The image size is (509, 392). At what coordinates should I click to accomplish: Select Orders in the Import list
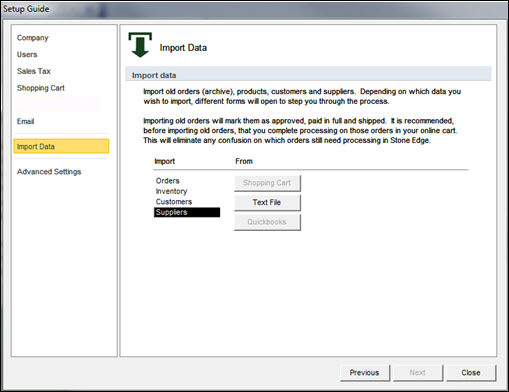point(168,181)
